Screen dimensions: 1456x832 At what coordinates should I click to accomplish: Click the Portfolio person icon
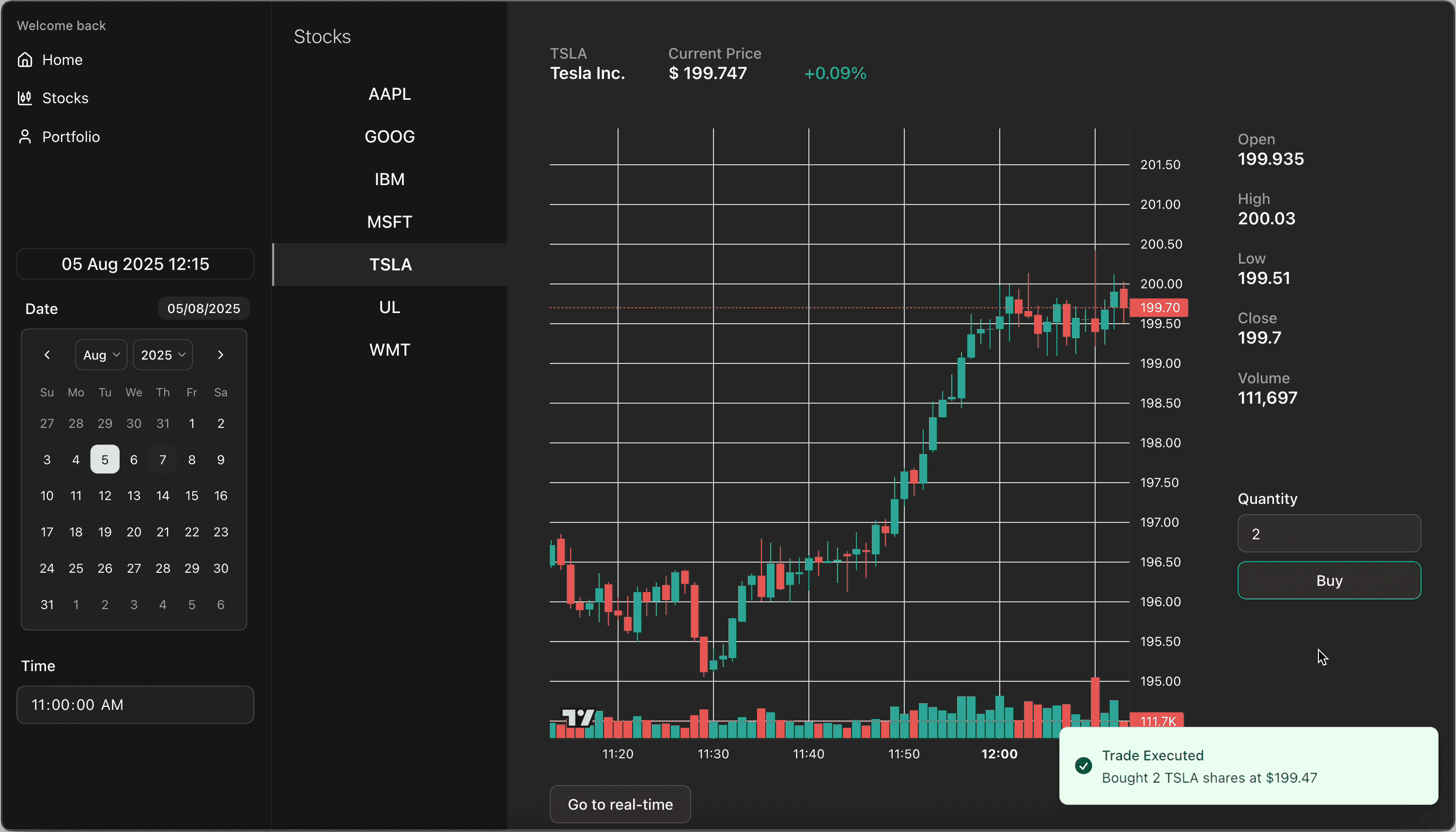pyautogui.click(x=25, y=137)
